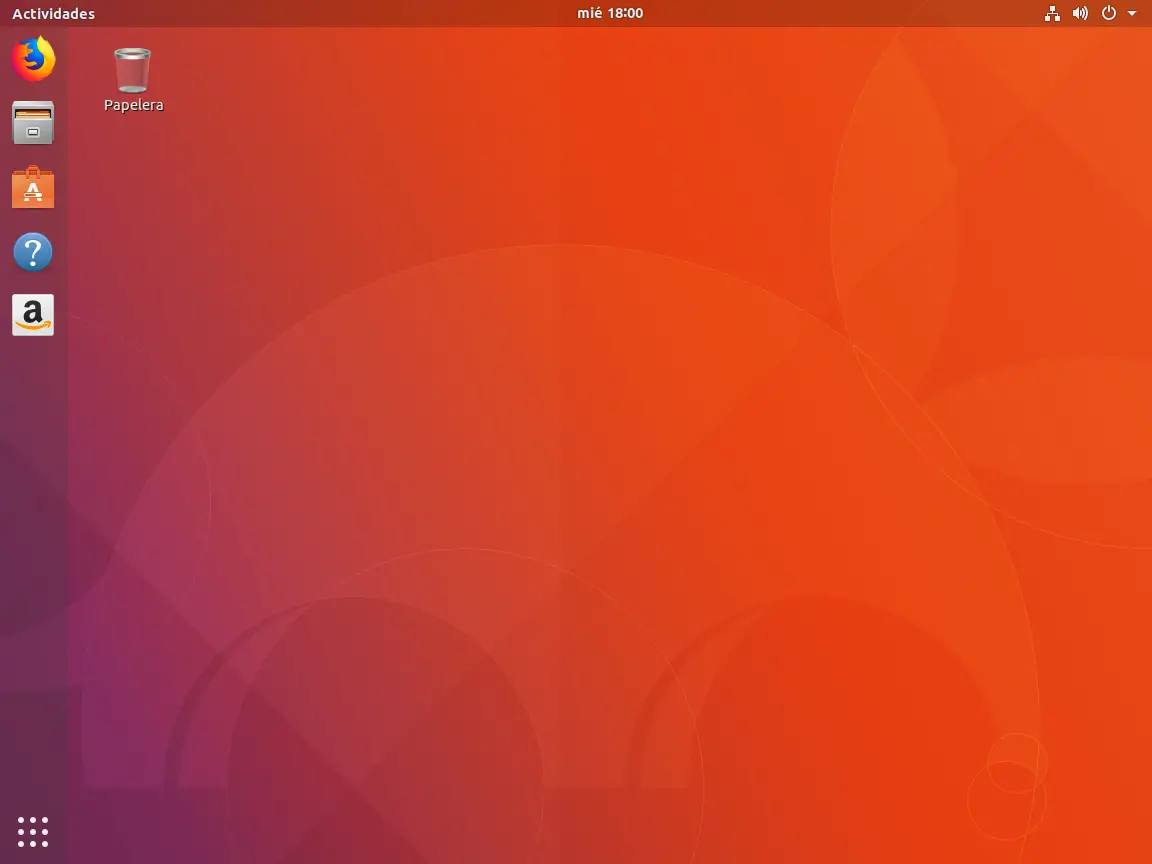This screenshot has height=864, width=1152.
Task: Select the Papelera label text
Action: (x=134, y=105)
